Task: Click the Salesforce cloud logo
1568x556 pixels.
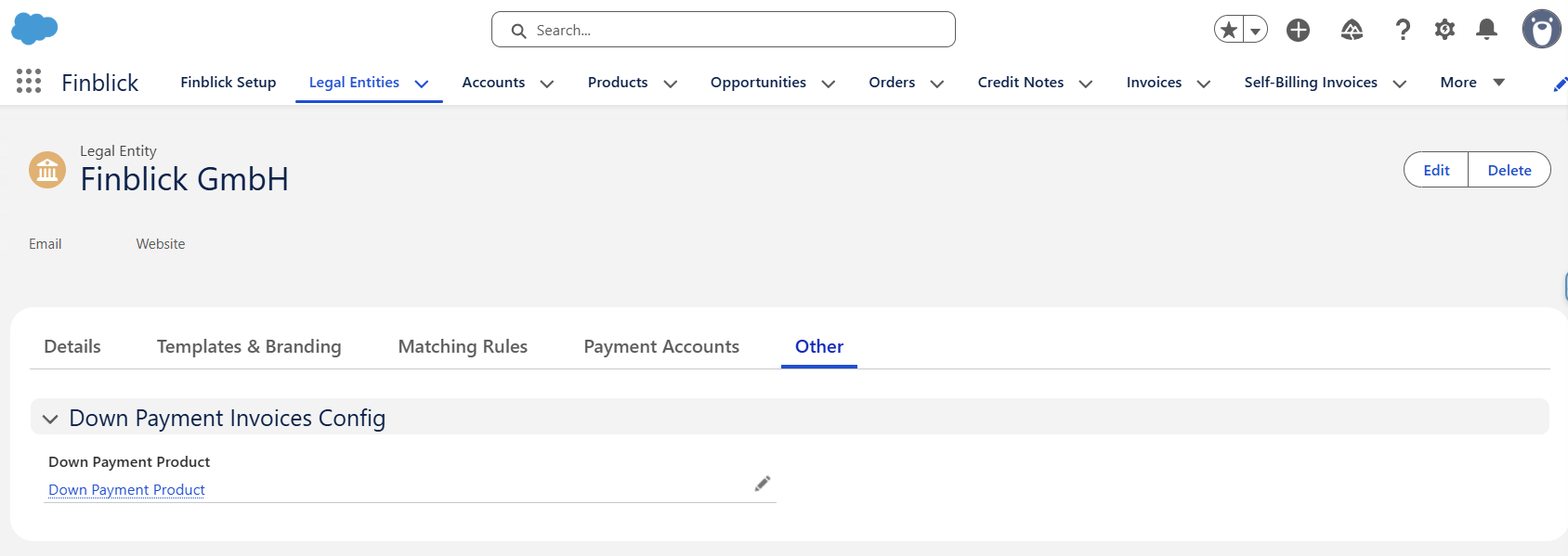Action: coord(34,29)
